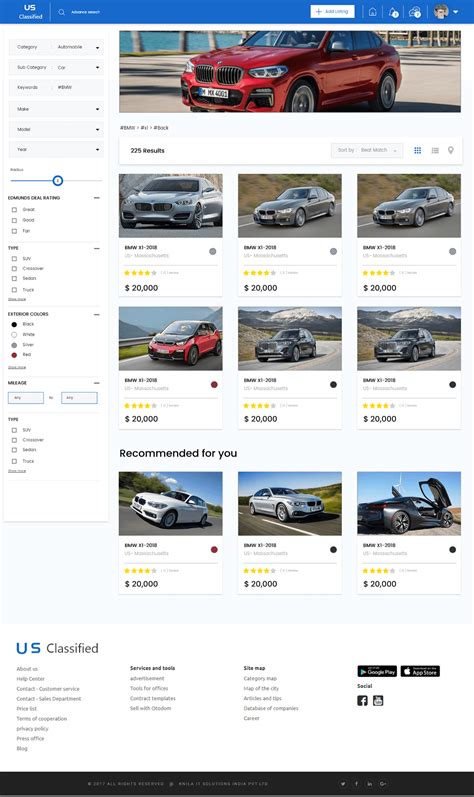Open privacy policy footer link
Screen dimensions: 474x797
coord(33,728)
